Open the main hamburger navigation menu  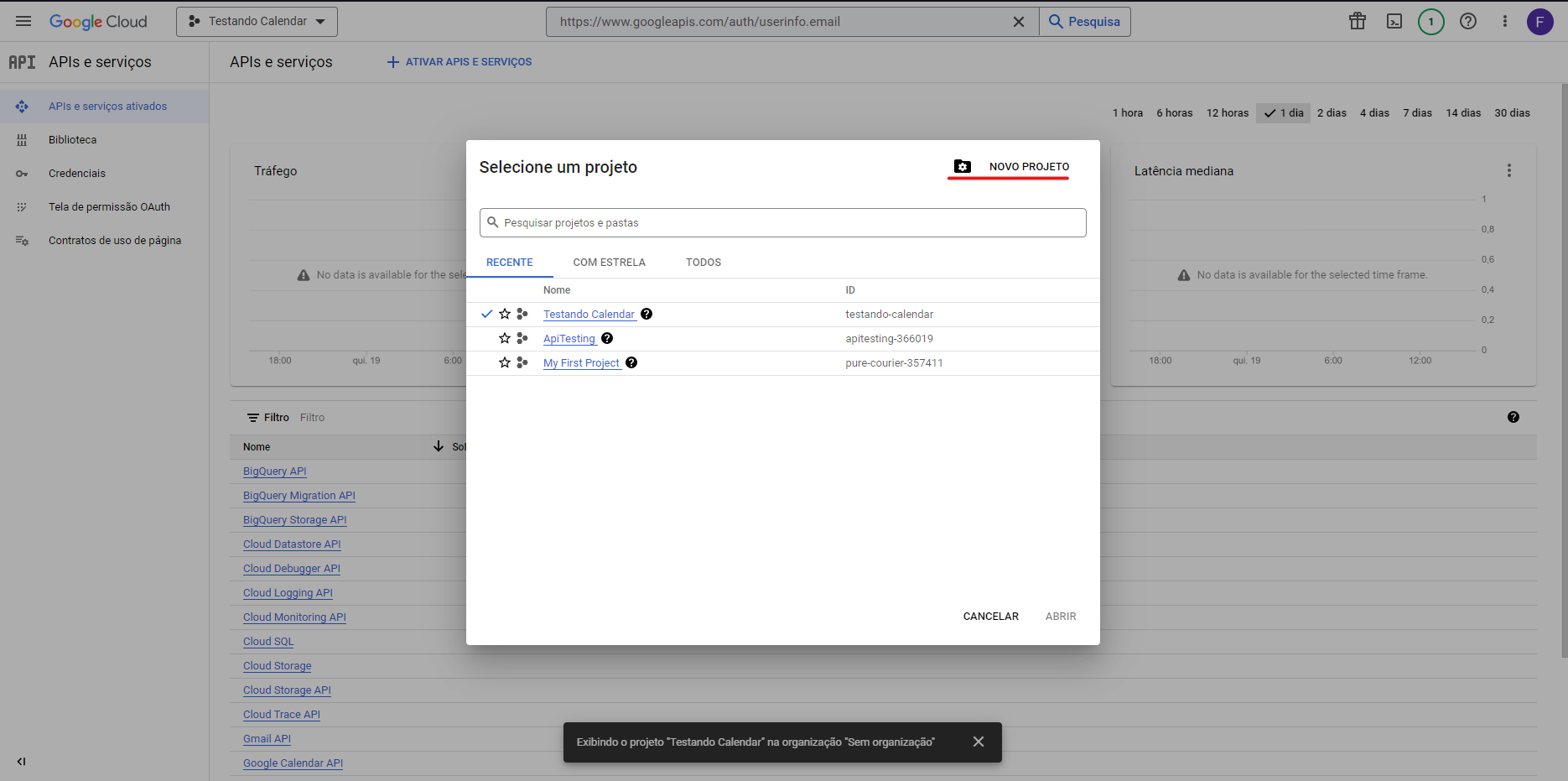(23, 22)
